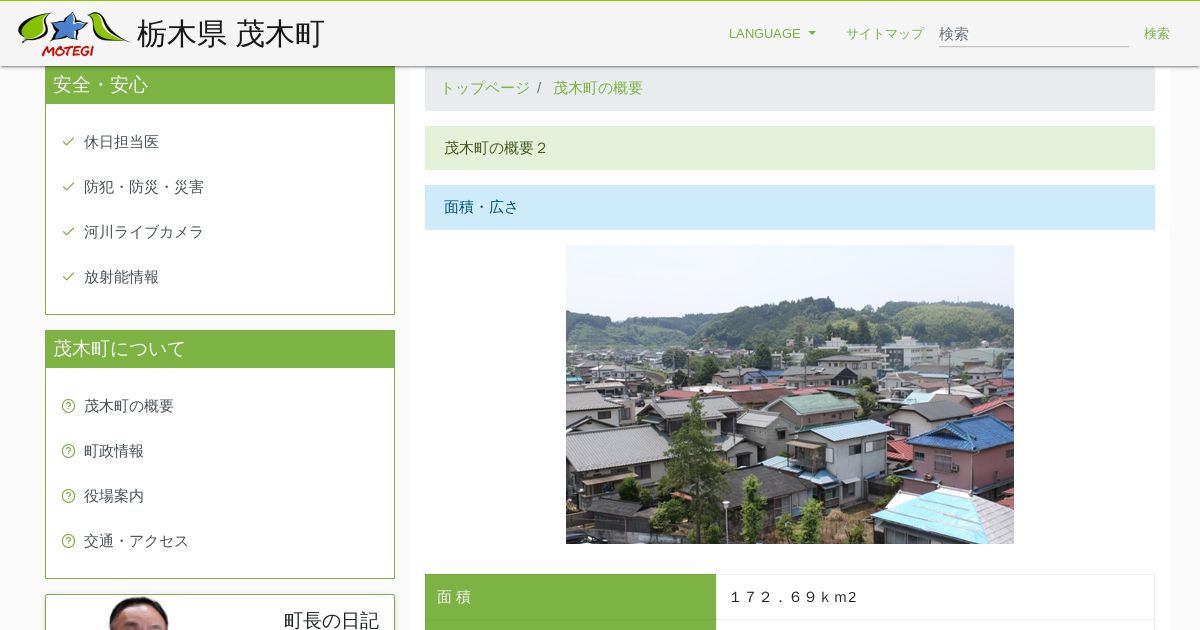The image size is (1200, 630).
Task: Click question icon beside 茂木町の概要
Action: (68, 406)
